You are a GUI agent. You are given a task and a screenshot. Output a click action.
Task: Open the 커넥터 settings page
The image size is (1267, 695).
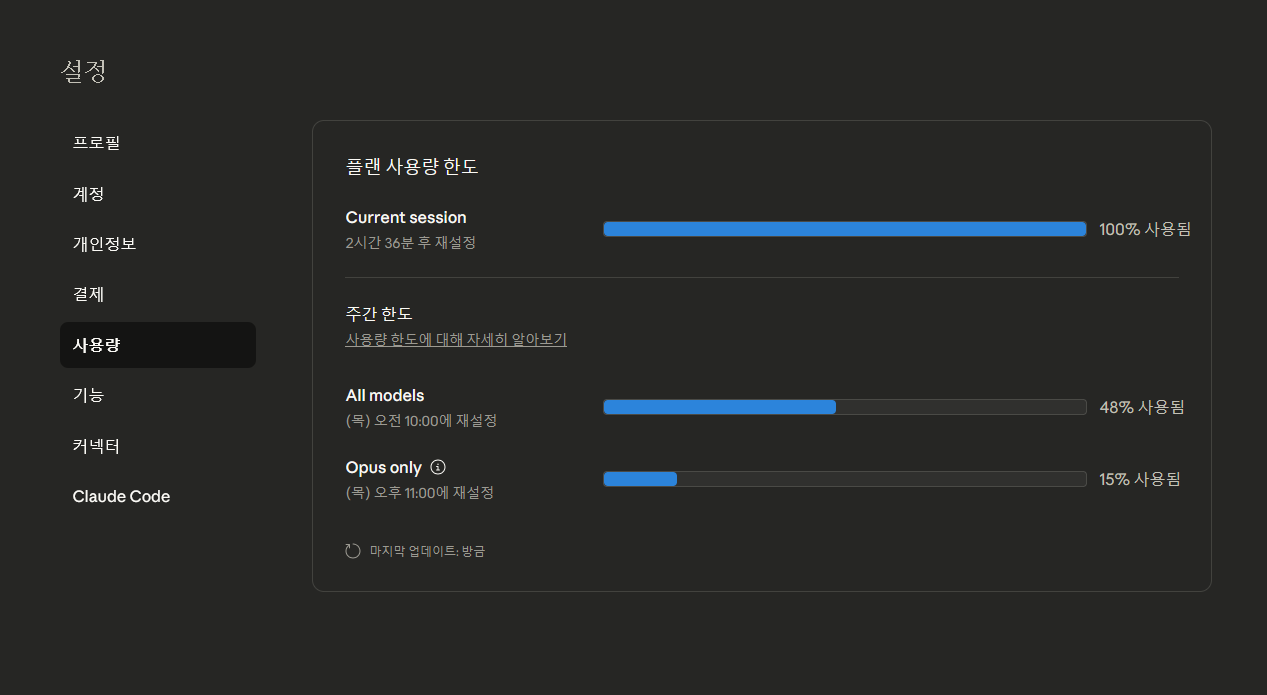point(97,446)
